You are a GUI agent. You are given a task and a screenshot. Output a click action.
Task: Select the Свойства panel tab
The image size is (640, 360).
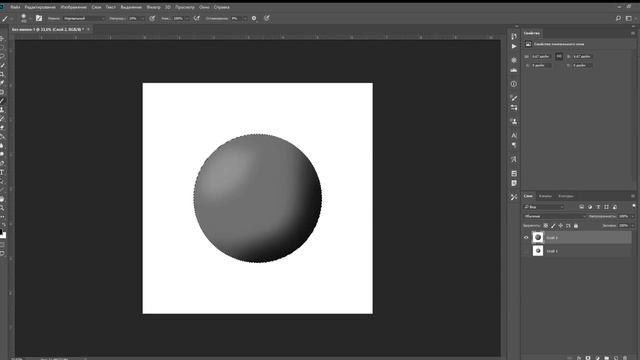pyautogui.click(x=532, y=33)
